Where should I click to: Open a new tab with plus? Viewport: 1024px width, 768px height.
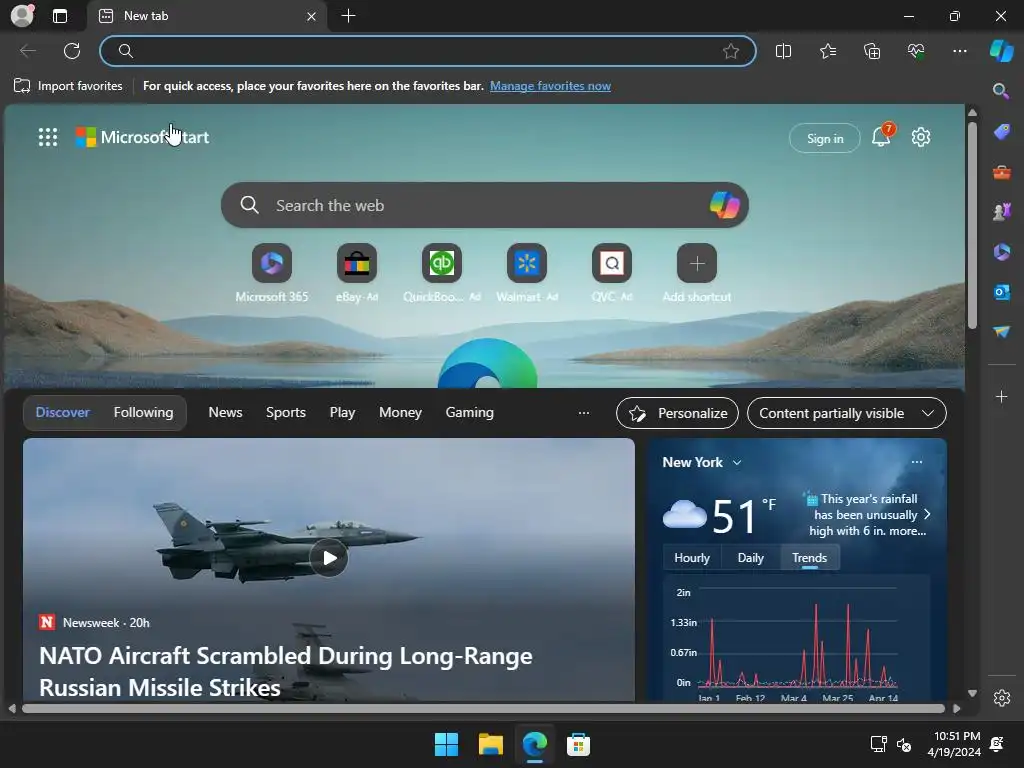pyautogui.click(x=349, y=16)
